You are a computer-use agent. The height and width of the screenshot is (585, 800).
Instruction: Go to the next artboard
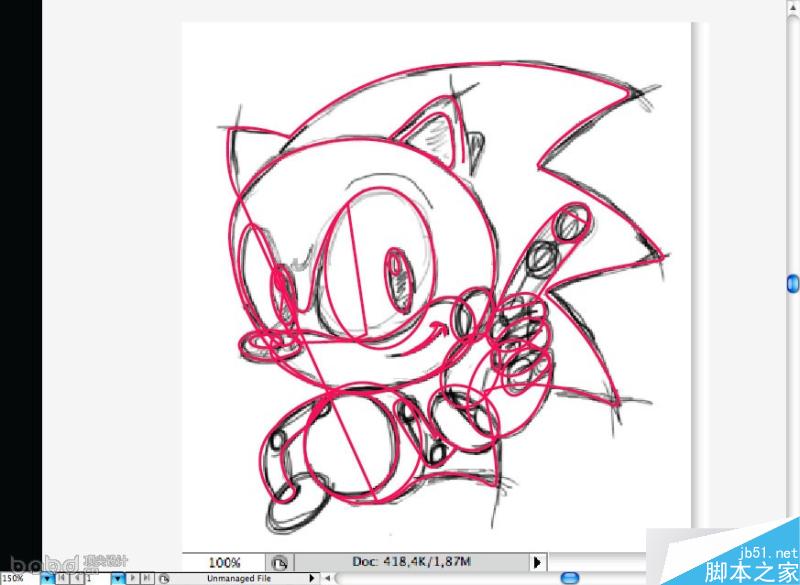(133, 578)
